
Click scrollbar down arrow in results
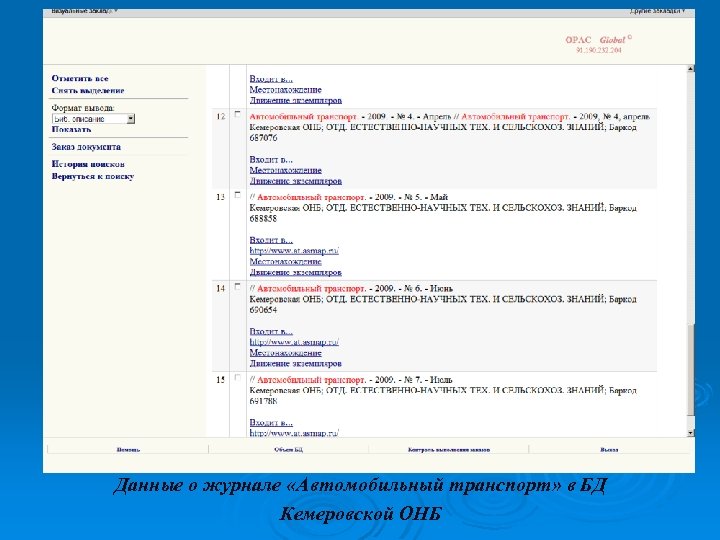point(691,433)
